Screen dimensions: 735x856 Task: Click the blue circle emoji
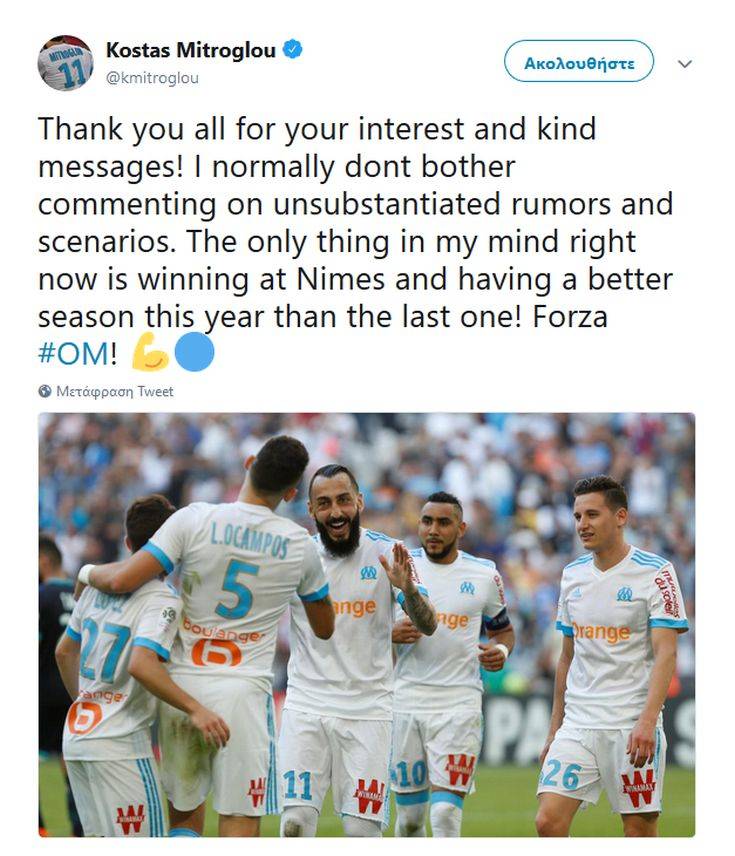[194, 352]
